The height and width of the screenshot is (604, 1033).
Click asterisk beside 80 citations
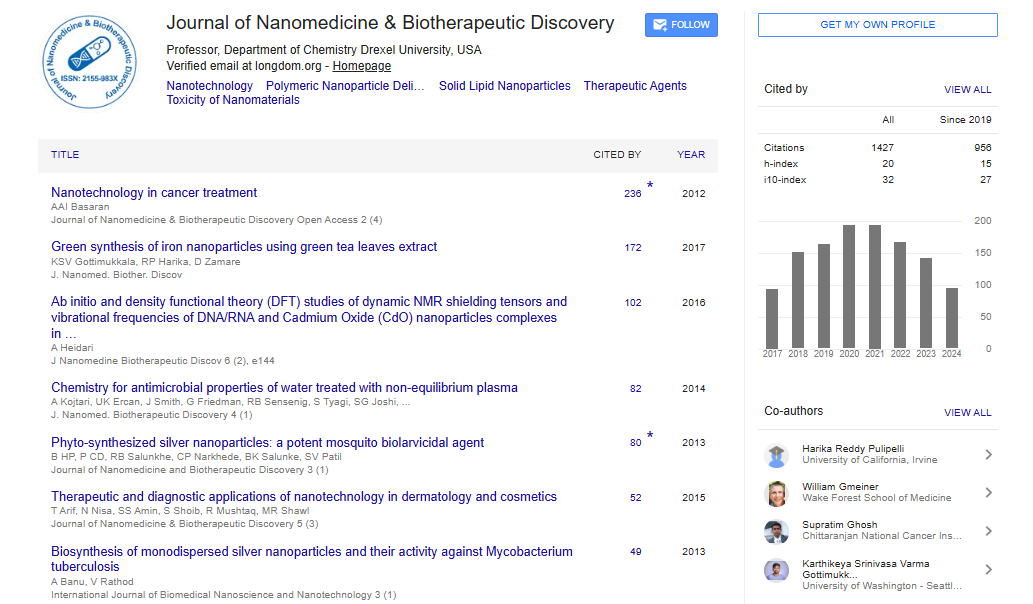click(650, 435)
